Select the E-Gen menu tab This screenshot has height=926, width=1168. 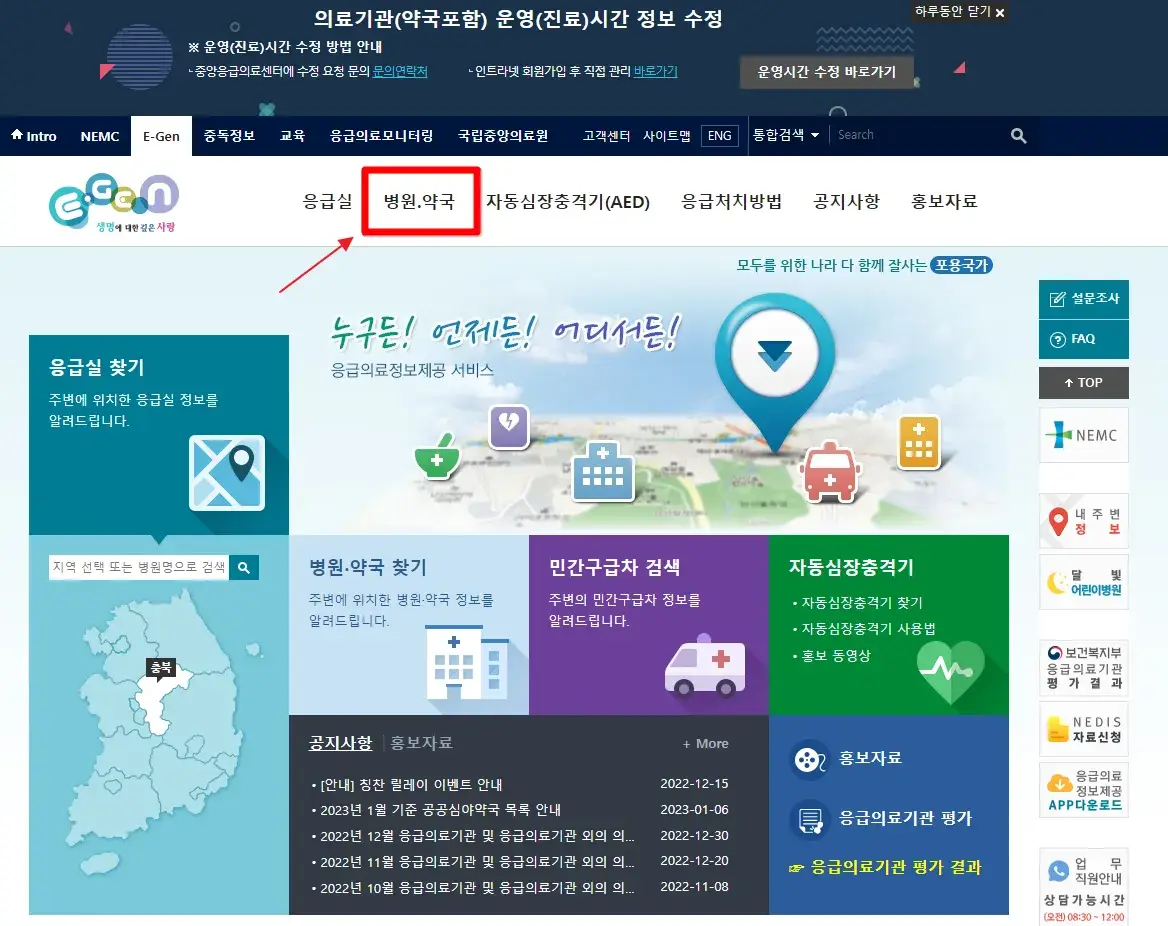161,136
